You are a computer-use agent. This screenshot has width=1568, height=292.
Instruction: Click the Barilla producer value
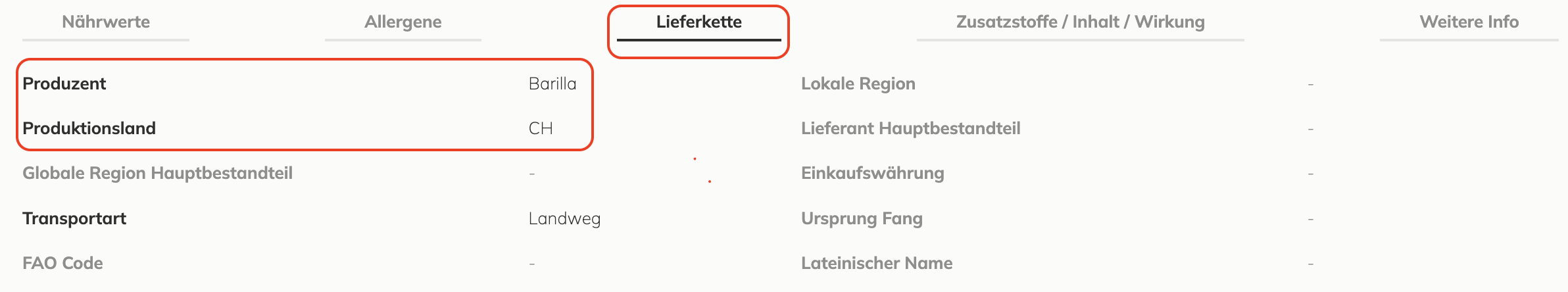552,84
